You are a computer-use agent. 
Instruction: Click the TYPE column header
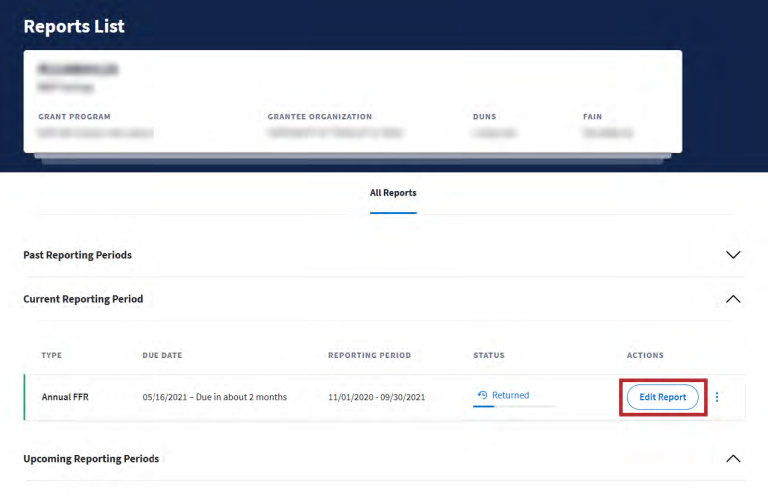click(x=51, y=356)
